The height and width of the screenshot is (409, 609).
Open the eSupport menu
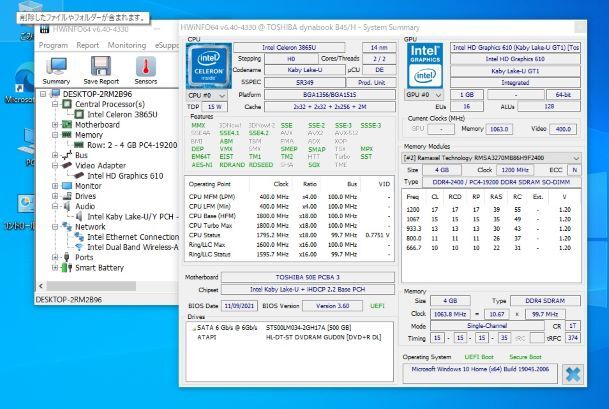(167, 45)
